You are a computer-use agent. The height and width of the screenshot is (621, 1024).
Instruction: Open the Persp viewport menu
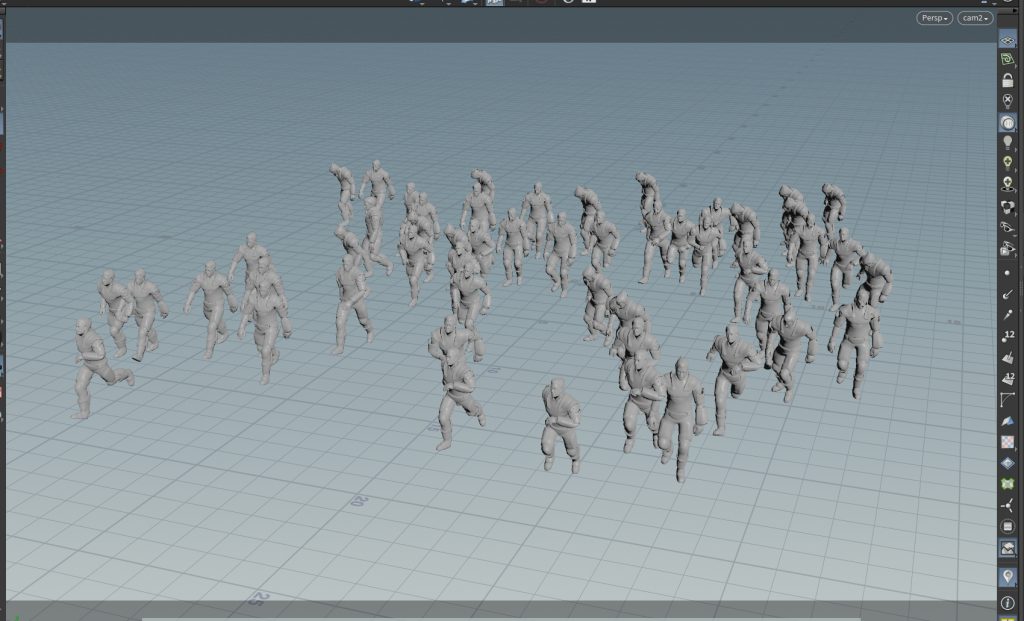click(935, 18)
